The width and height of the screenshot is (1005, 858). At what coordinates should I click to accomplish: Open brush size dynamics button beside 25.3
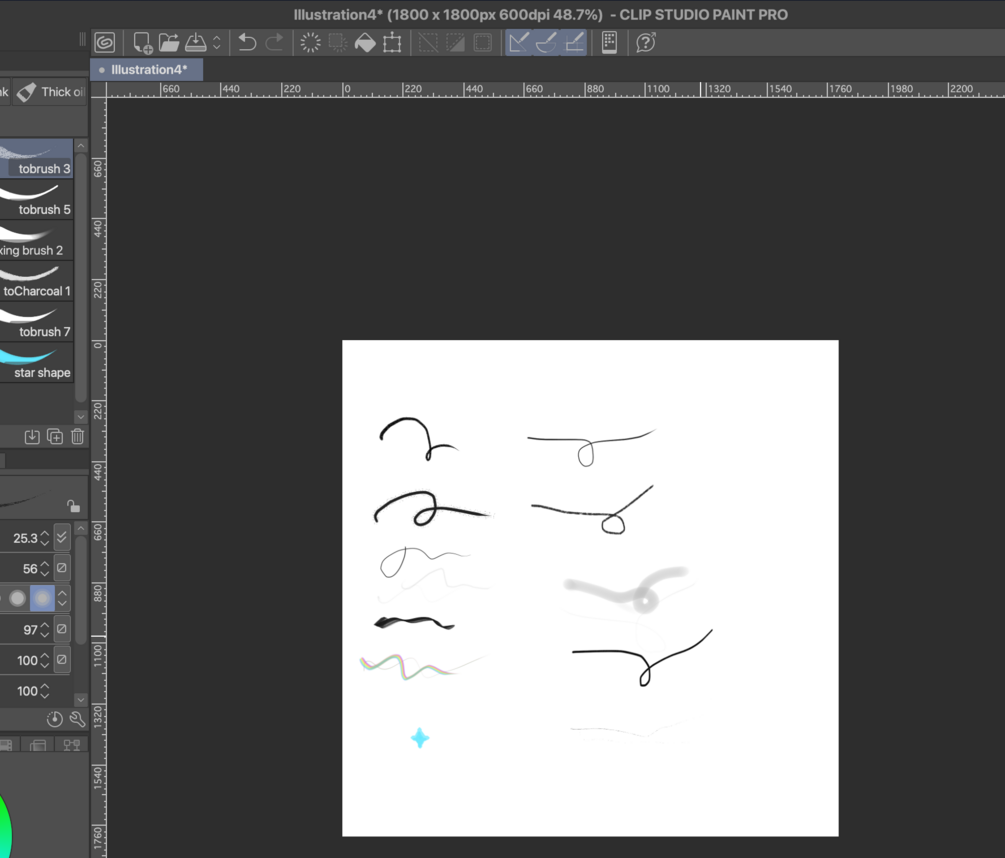tap(62, 537)
